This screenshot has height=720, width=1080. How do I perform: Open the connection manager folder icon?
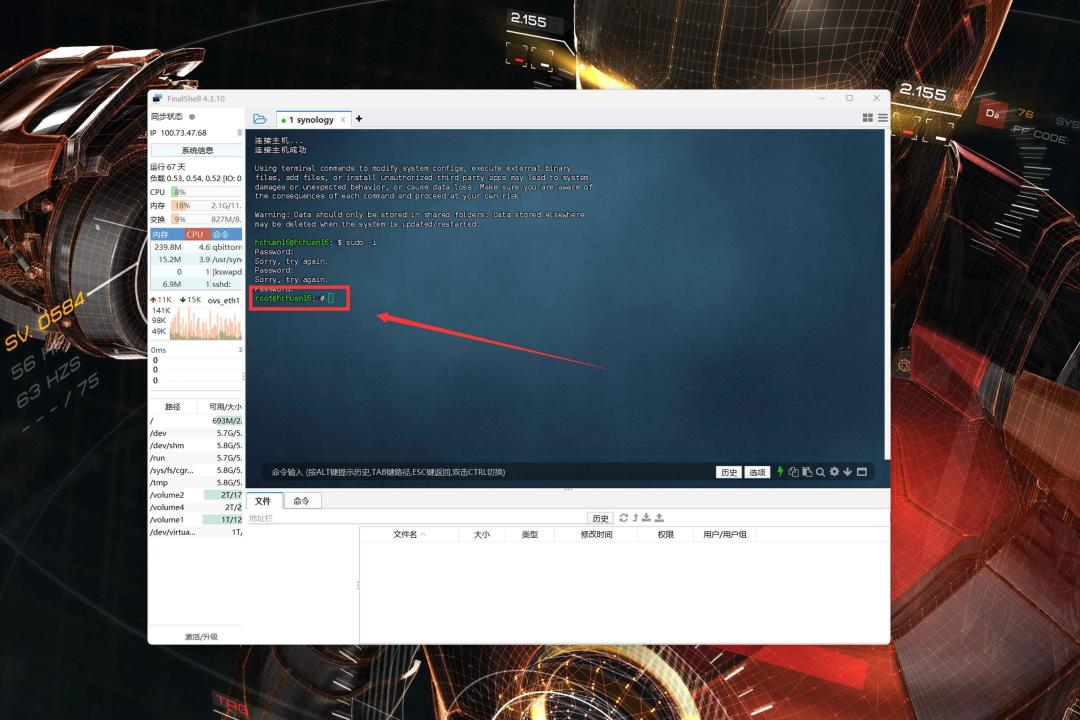259,118
